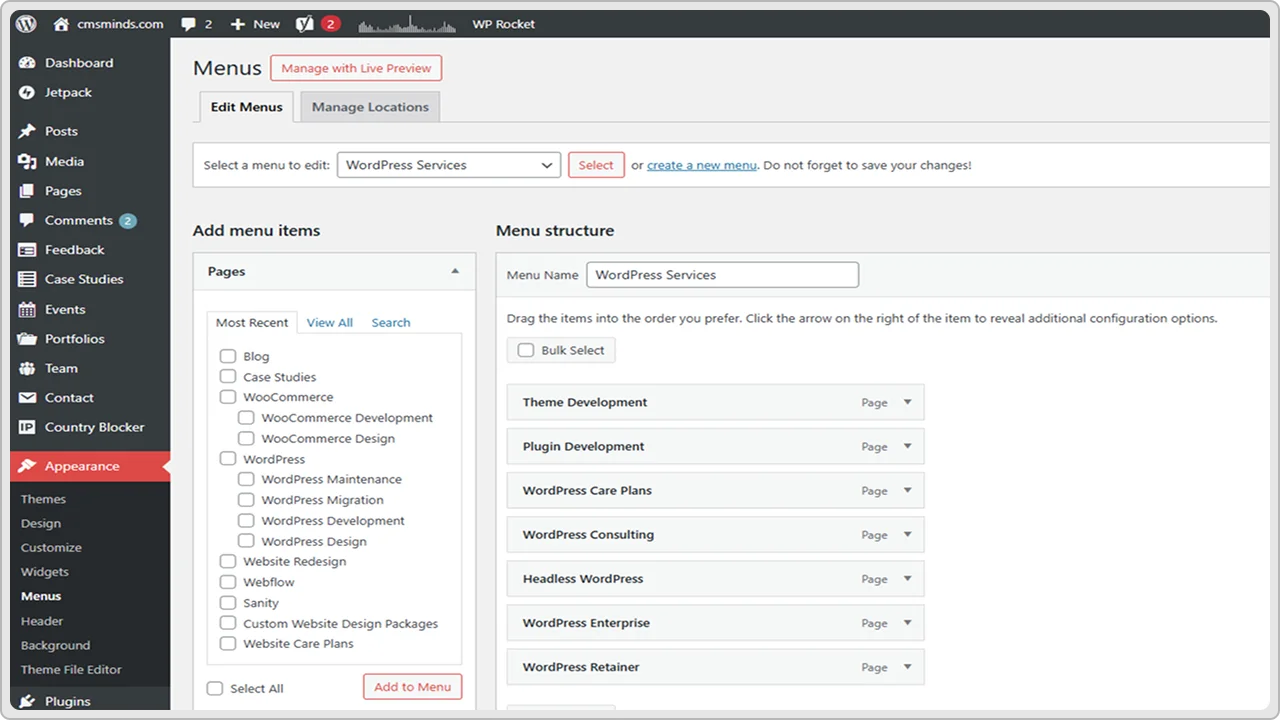Expand WordPress Enterprise item options
1280x720 pixels.
pyautogui.click(x=908, y=622)
